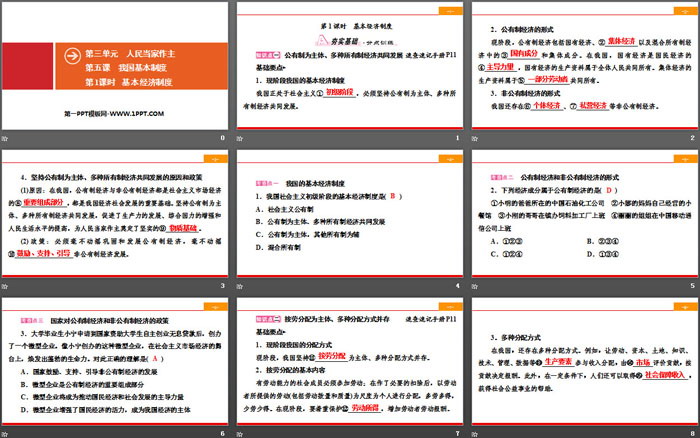Click the star animation icon under slide 8
This screenshot has width=700, height=438.
tap(475, 434)
